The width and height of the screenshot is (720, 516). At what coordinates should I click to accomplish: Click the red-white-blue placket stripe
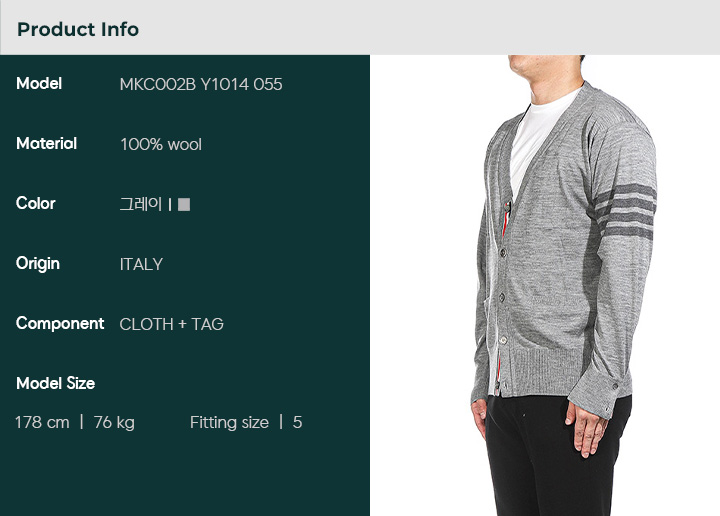506,219
